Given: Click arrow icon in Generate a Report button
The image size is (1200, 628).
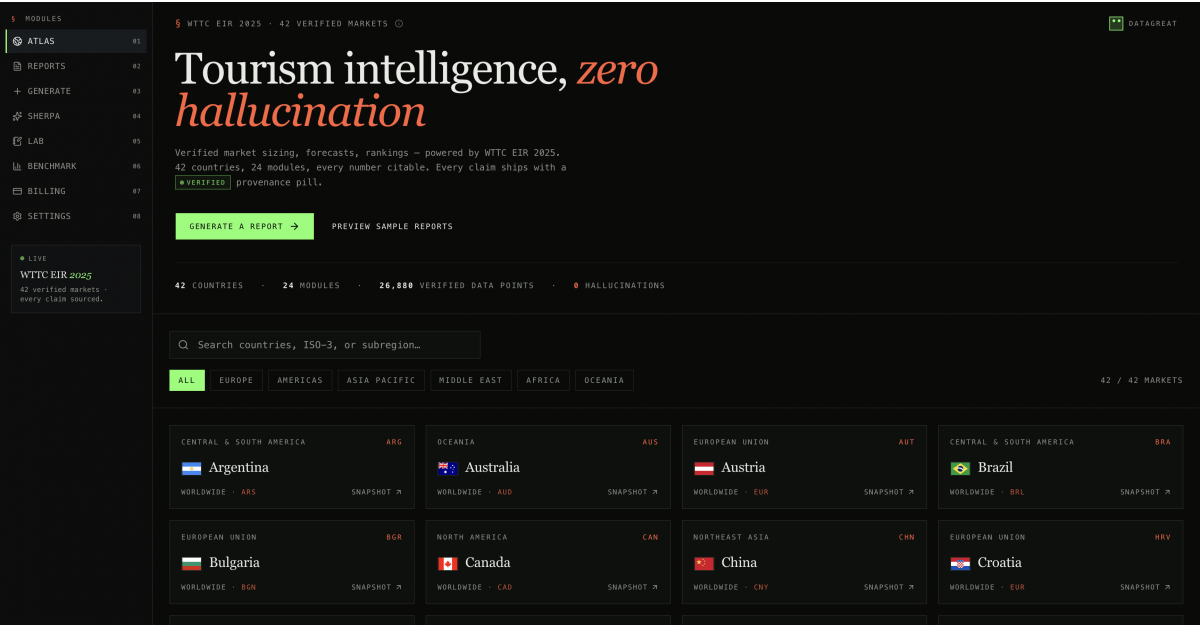Looking at the screenshot, I should 295,227.
